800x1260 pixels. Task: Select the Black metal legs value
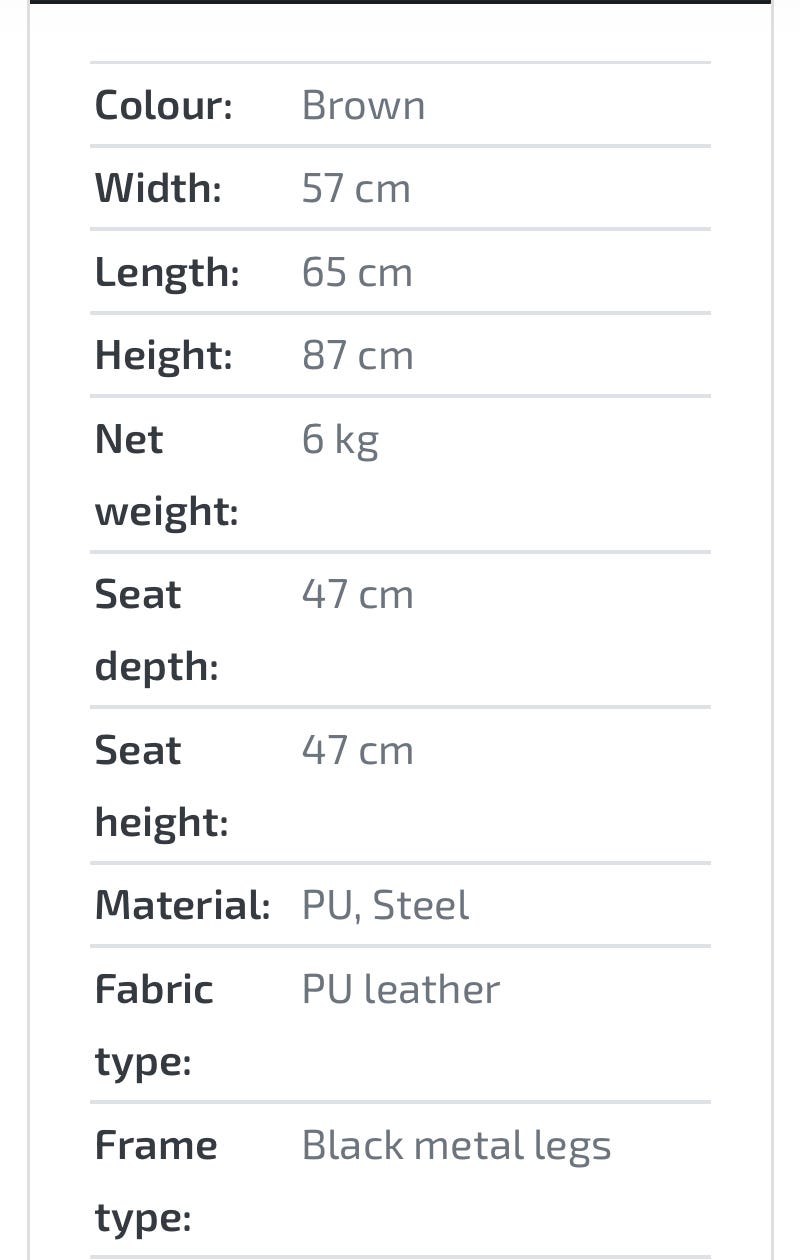click(x=456, y=1145)
